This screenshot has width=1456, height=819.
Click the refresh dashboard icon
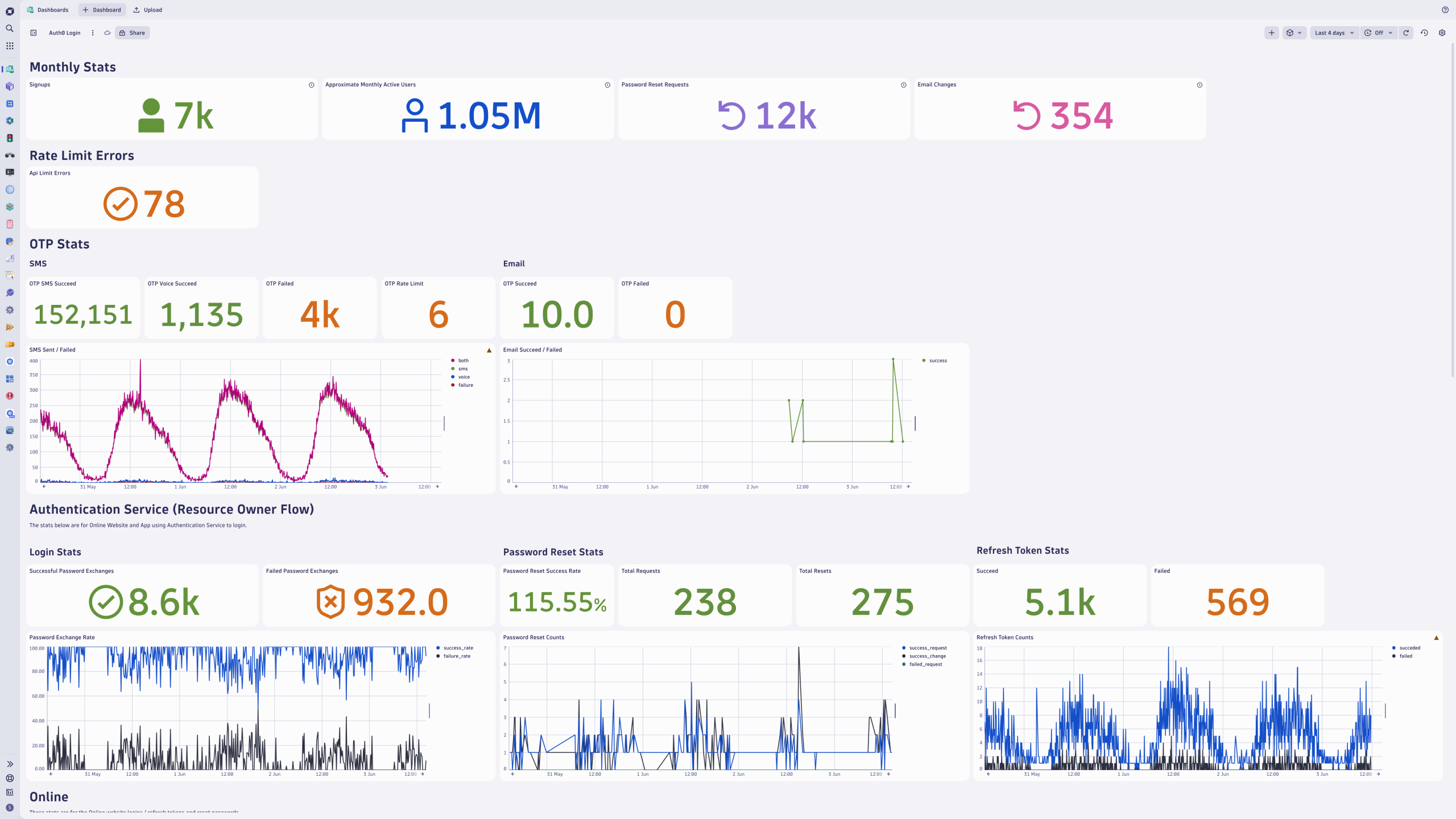click(1405, 32)
